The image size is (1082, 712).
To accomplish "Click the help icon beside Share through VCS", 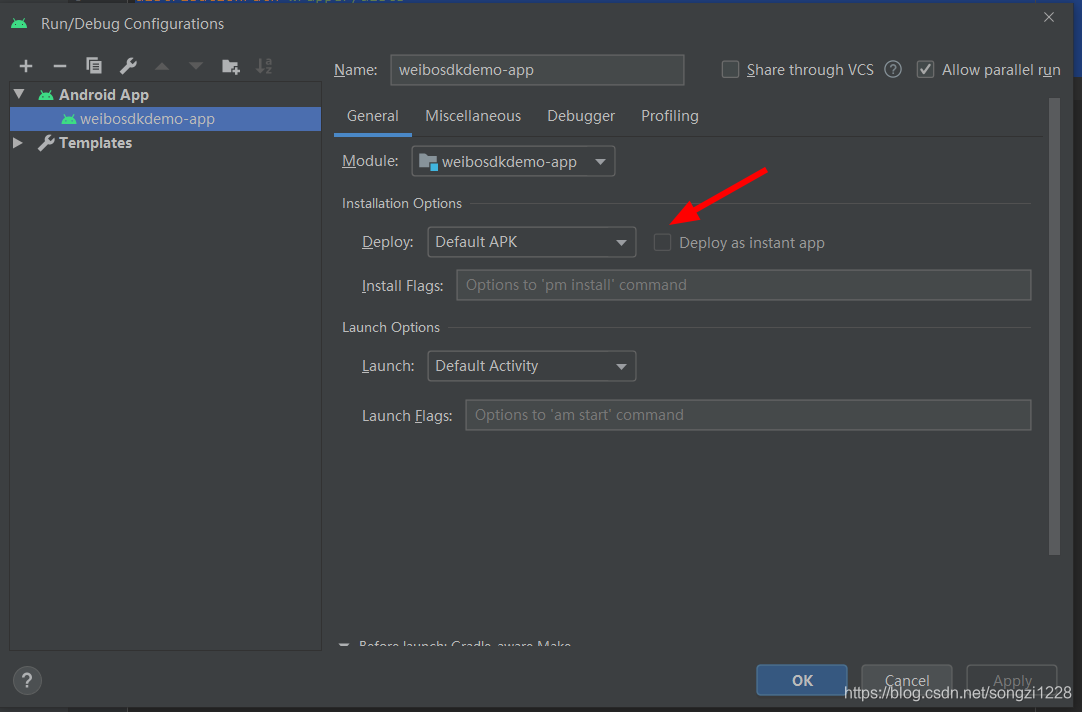I will point(892,69).
